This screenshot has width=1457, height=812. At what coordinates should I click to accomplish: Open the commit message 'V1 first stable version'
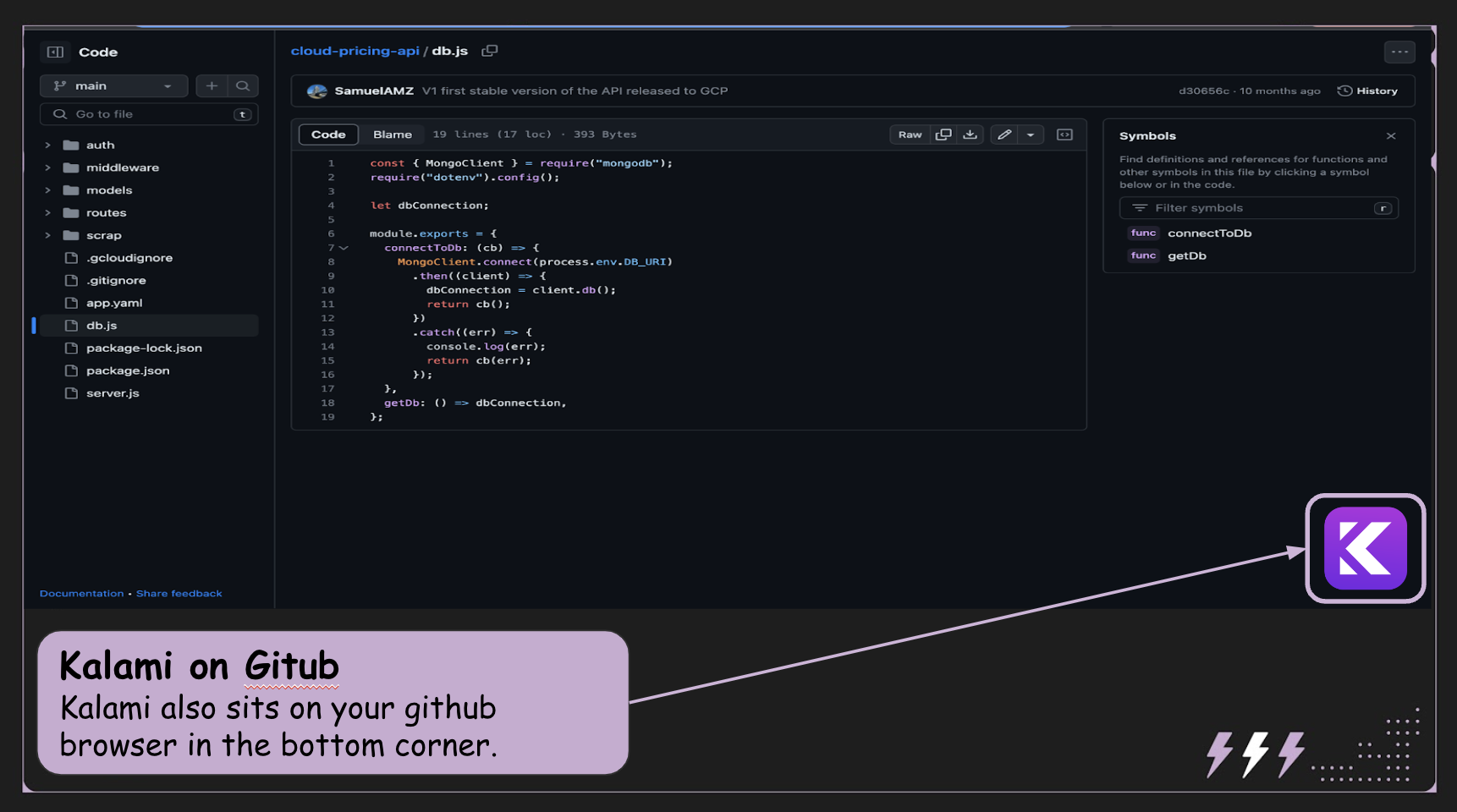tap(575, 91)
